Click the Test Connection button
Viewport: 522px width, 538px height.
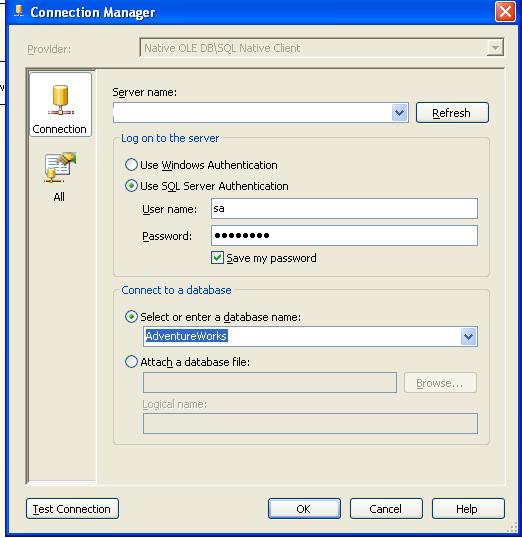click(x=72, y=509)
